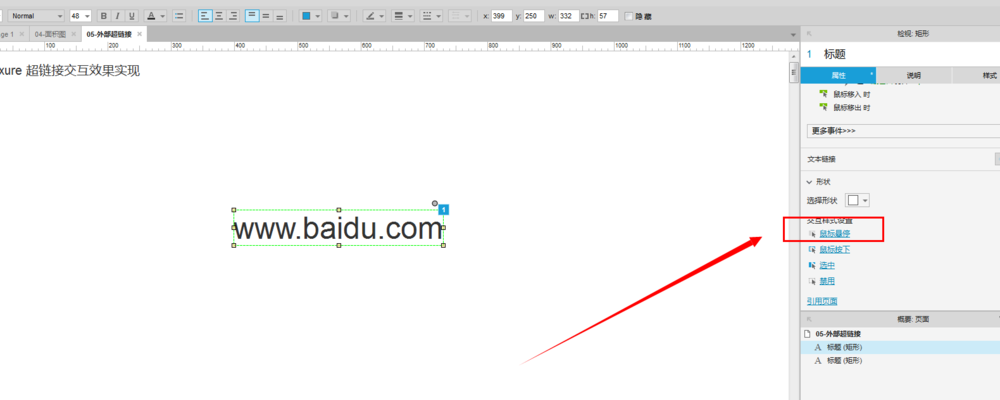
Task: Open the 鼠标按下 style link
Action: (x=835, y=249)
